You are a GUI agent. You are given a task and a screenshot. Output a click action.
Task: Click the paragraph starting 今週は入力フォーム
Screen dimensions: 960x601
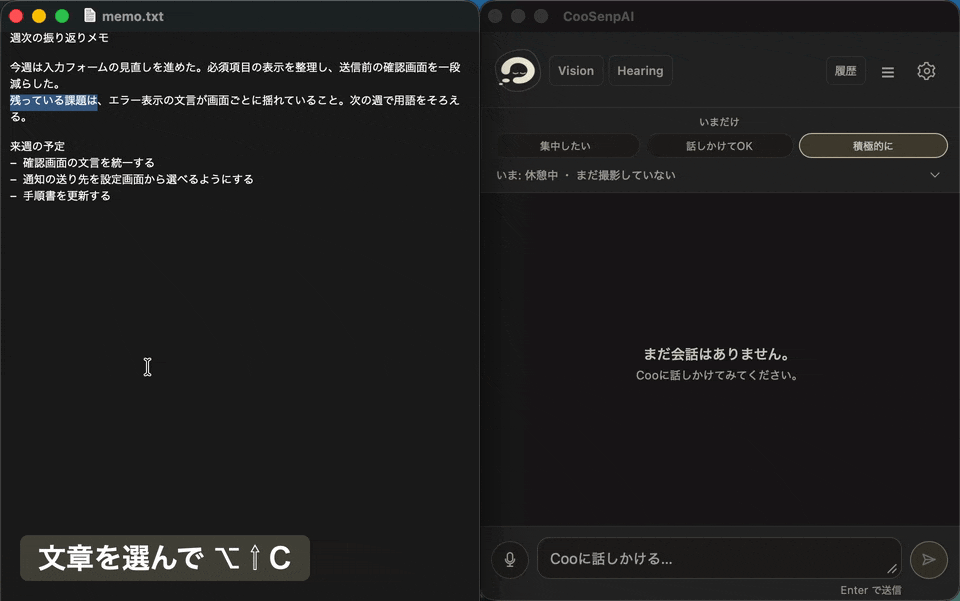coord(235,75)
